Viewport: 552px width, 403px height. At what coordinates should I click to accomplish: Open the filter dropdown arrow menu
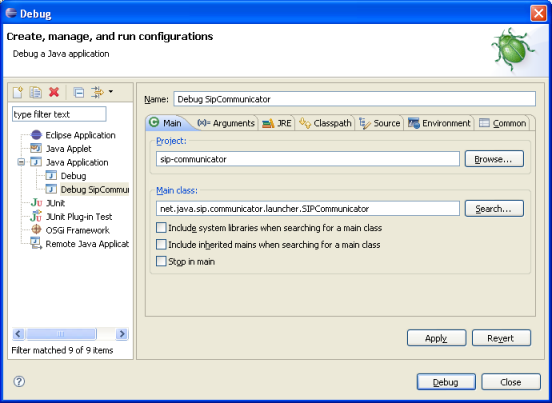(x=111, y=92)
